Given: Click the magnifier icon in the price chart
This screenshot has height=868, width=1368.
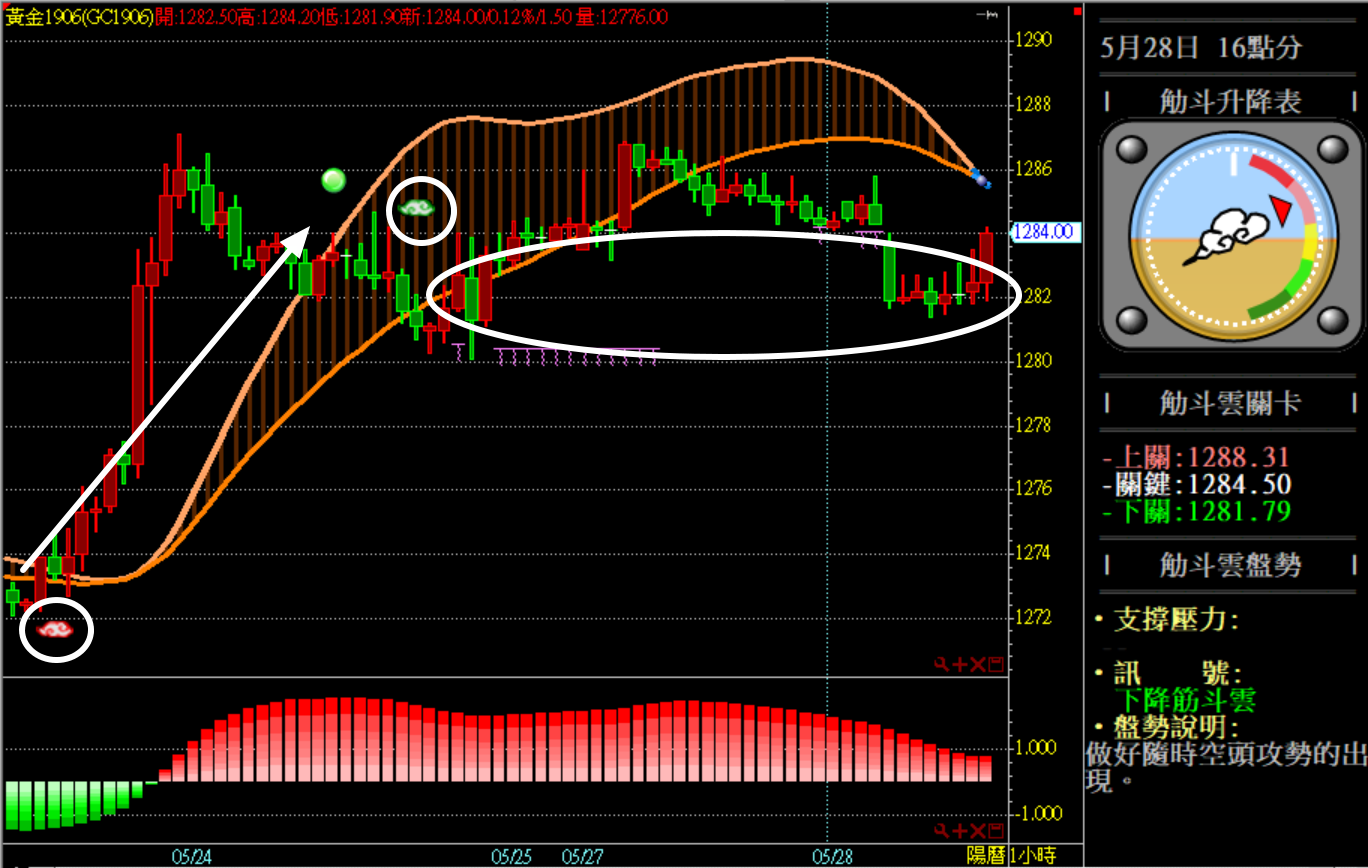Looking at the screenshot, I should (x=941, y=664).
